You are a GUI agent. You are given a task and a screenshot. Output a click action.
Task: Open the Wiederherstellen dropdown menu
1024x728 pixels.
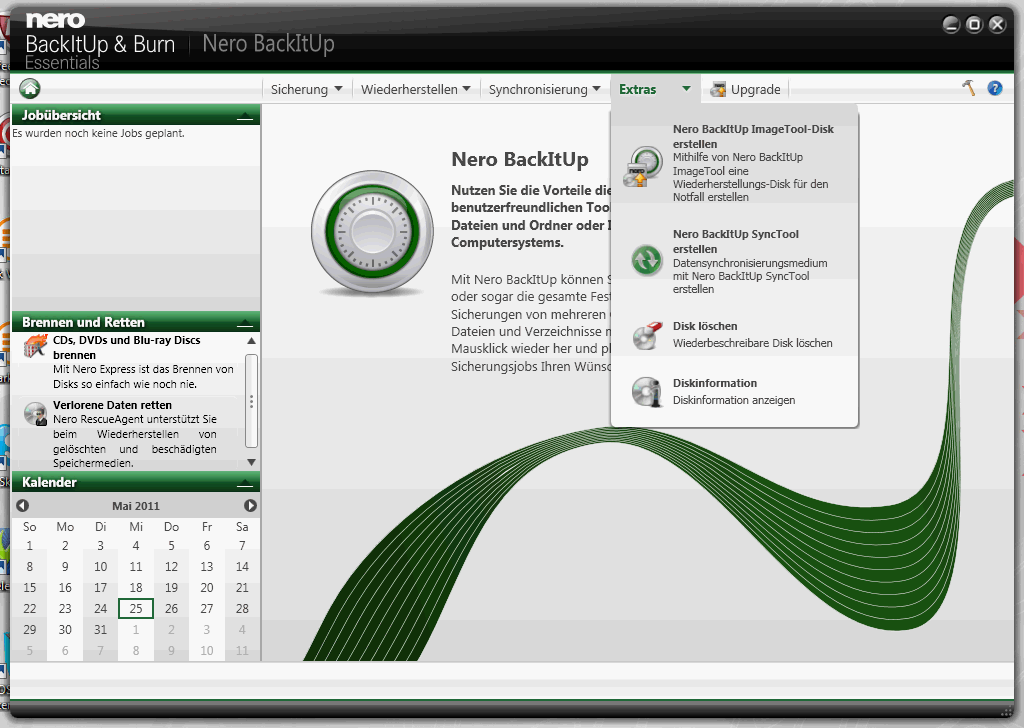(415, 89)
